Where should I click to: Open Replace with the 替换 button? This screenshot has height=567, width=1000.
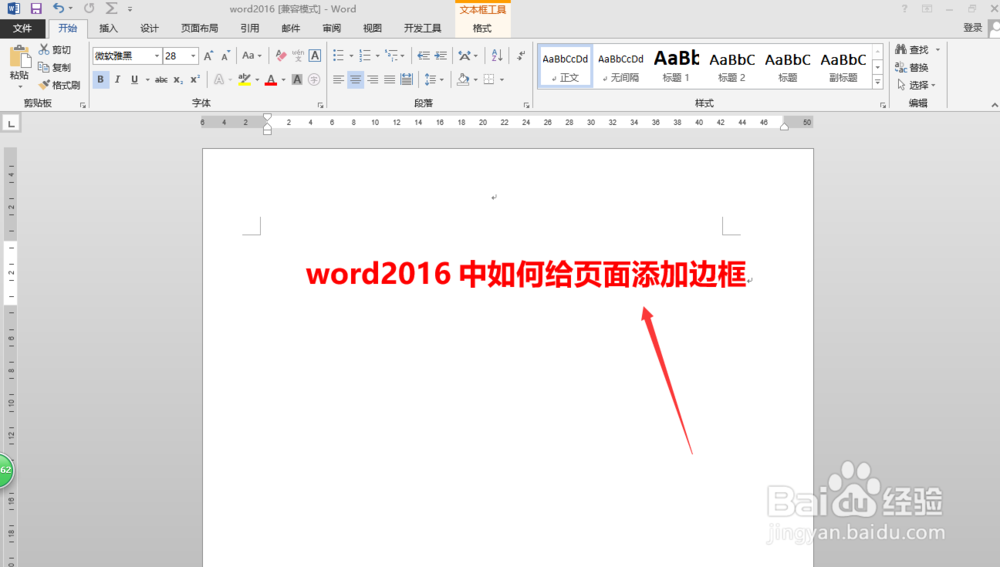(911, 68)
